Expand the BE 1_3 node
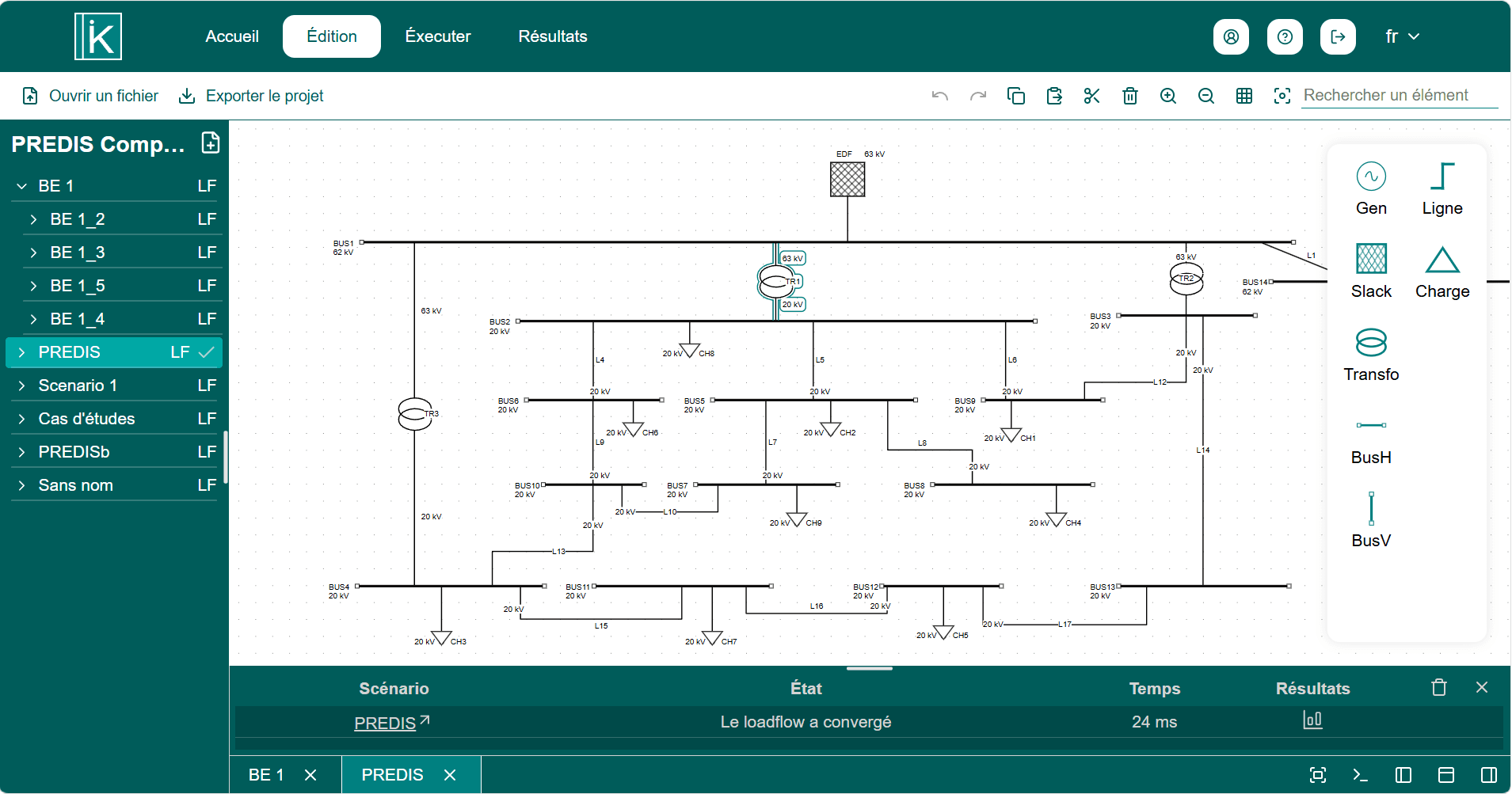Viewport: 1512px width, 794px height. tap(33, 253)
